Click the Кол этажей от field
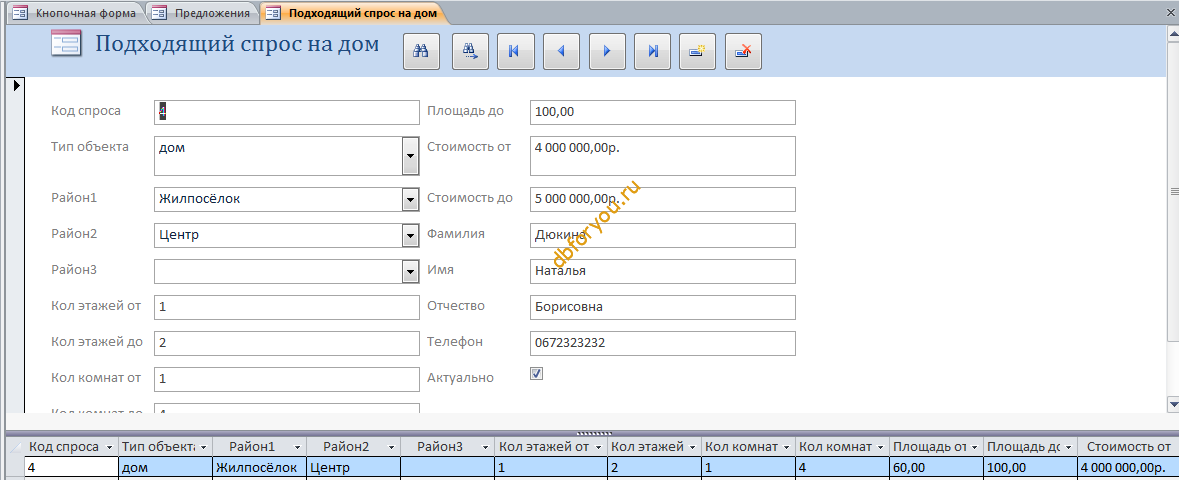This screenshot has width=1179, height=480. coord(286,307)
